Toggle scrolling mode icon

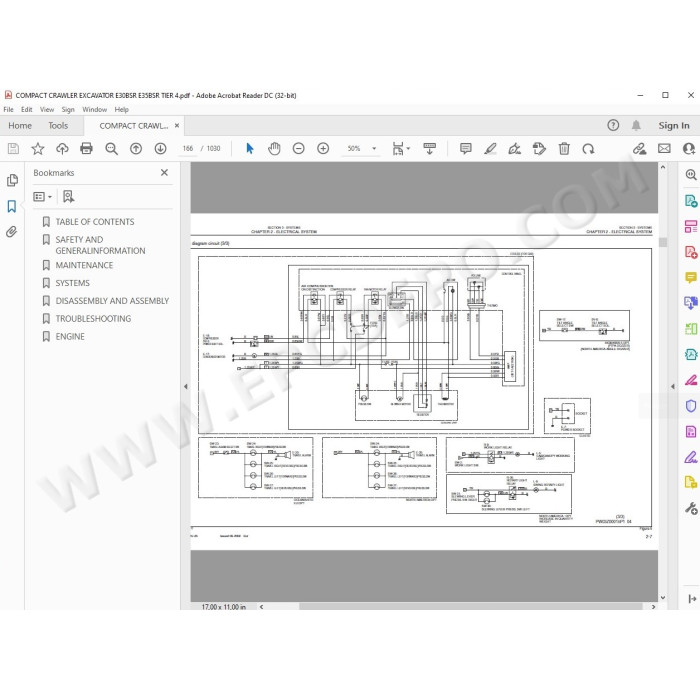[429, 148]
